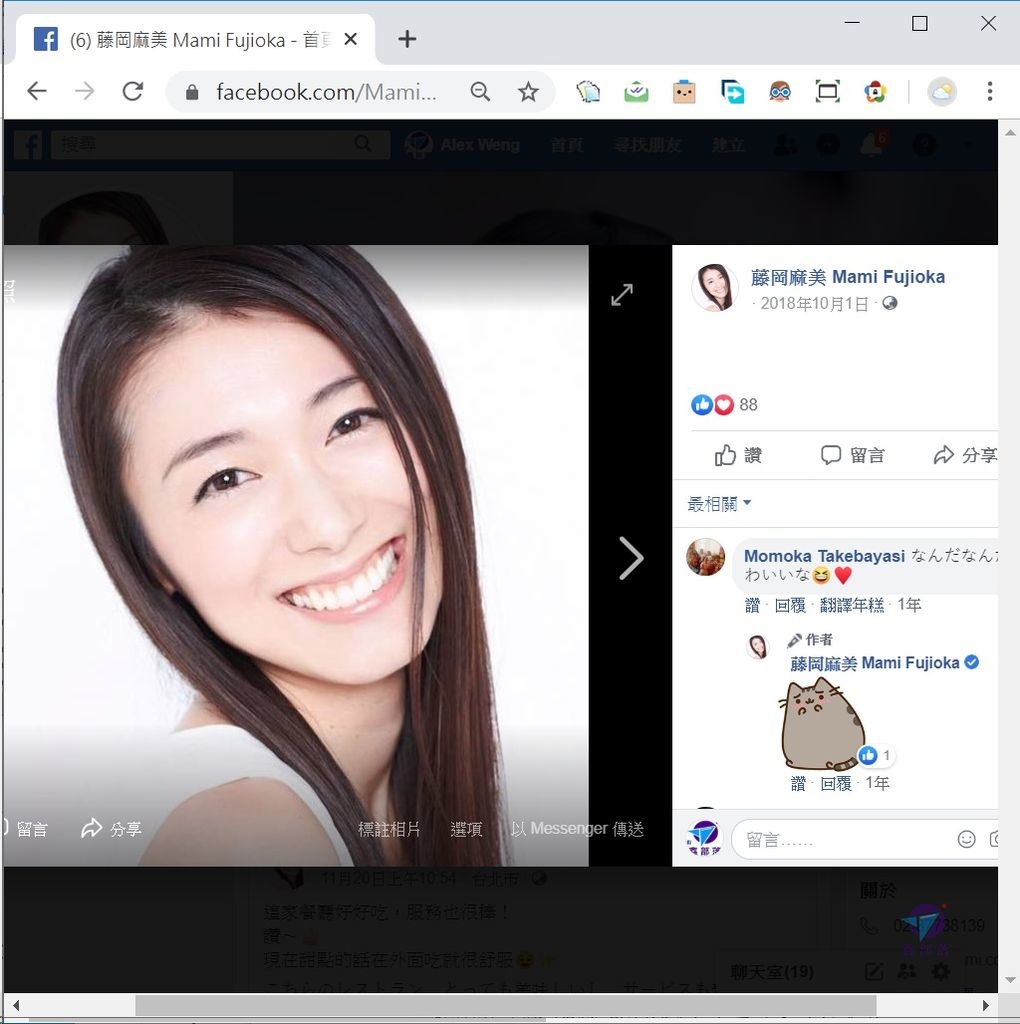Image resolution: width=1020 pixels, height=1024 pixels.
Task: Open Momoka Takebayasi's profile link
Action: pos(824,556)
